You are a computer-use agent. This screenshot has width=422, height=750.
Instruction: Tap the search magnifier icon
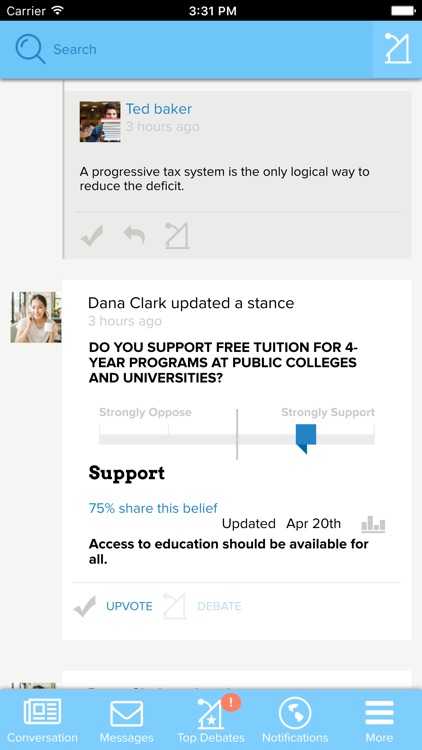point(30,49)
